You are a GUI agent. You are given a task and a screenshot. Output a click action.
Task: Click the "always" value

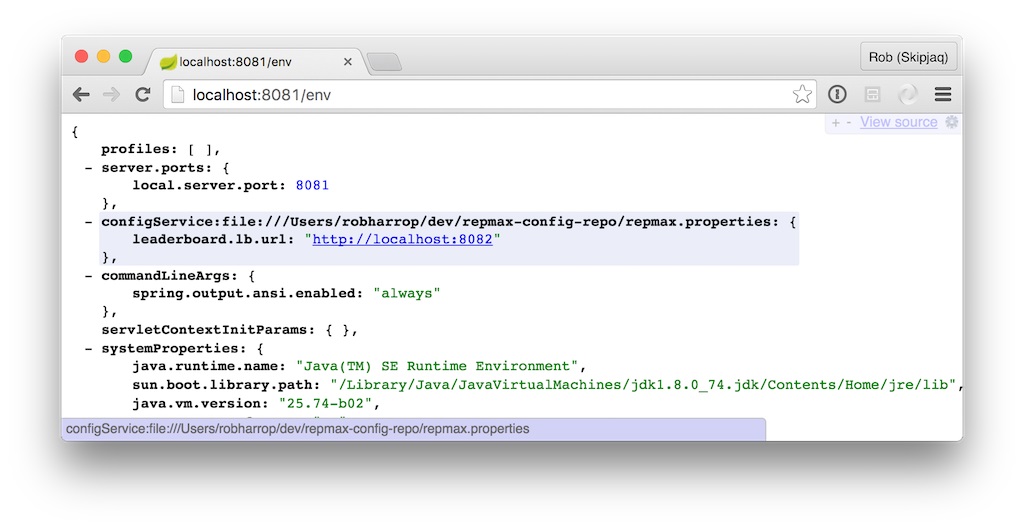[407, 293]
